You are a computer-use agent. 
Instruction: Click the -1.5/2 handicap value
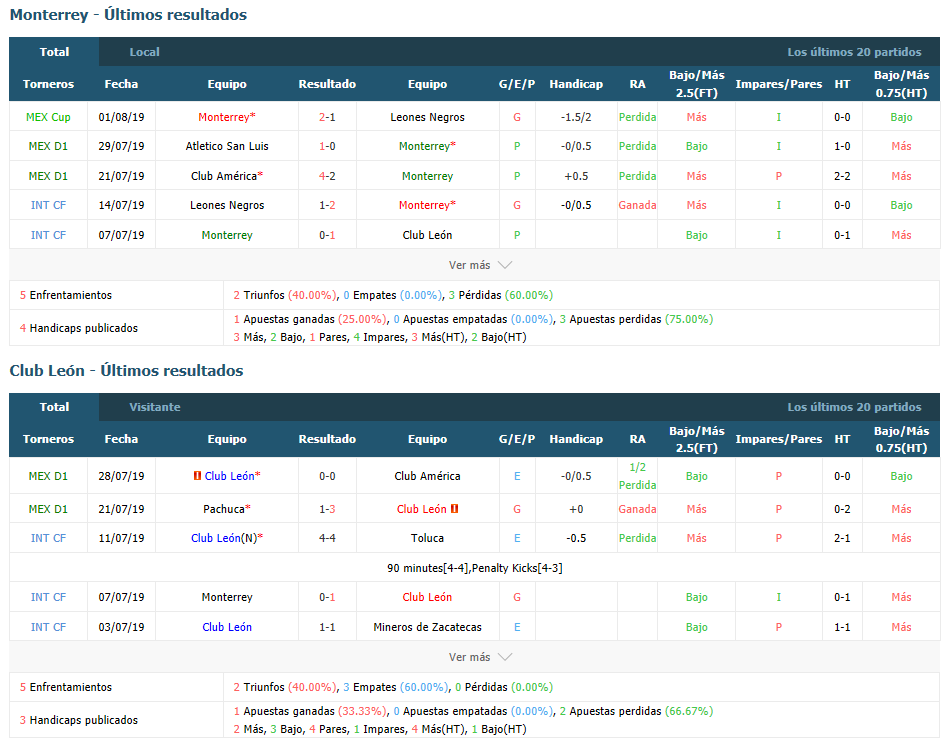coord(576,117)
